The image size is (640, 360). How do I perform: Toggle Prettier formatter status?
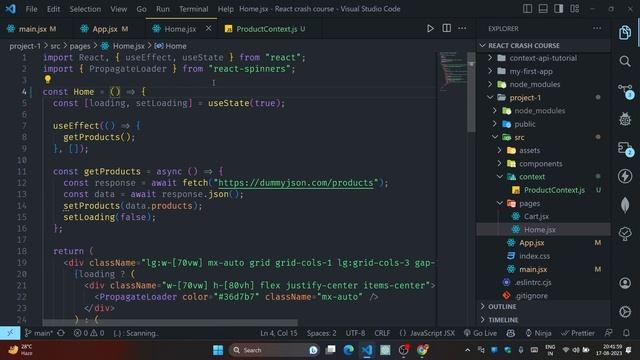click(x=578, y=333)
